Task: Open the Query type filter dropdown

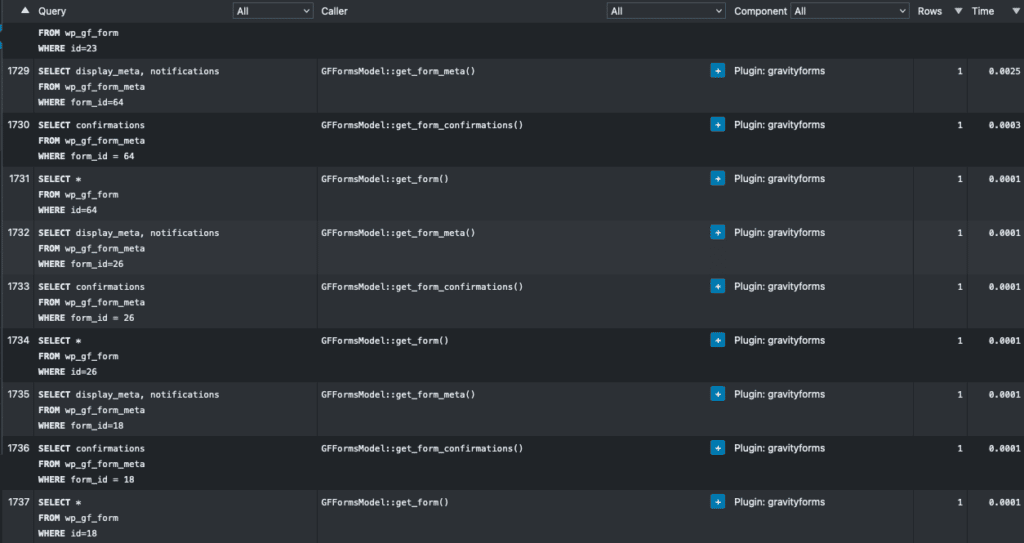Action: (273, 11)
